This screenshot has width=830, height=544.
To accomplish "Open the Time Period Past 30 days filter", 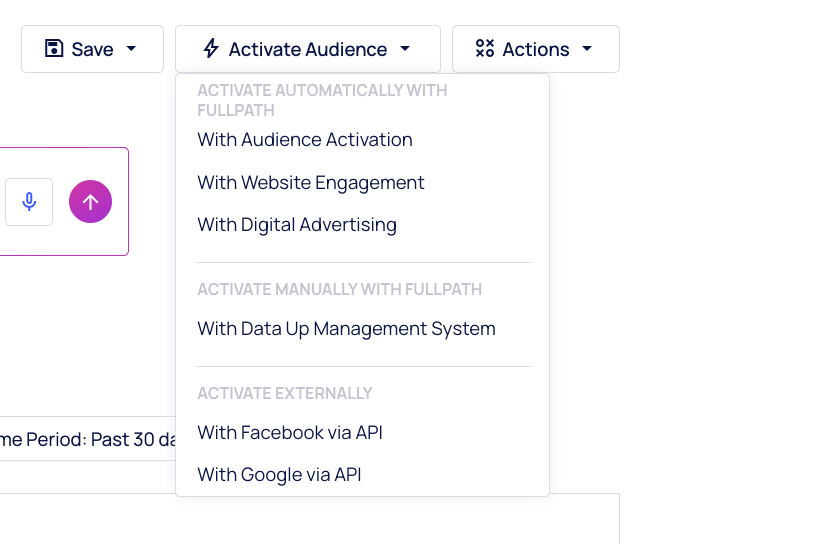I will point(88,439).
